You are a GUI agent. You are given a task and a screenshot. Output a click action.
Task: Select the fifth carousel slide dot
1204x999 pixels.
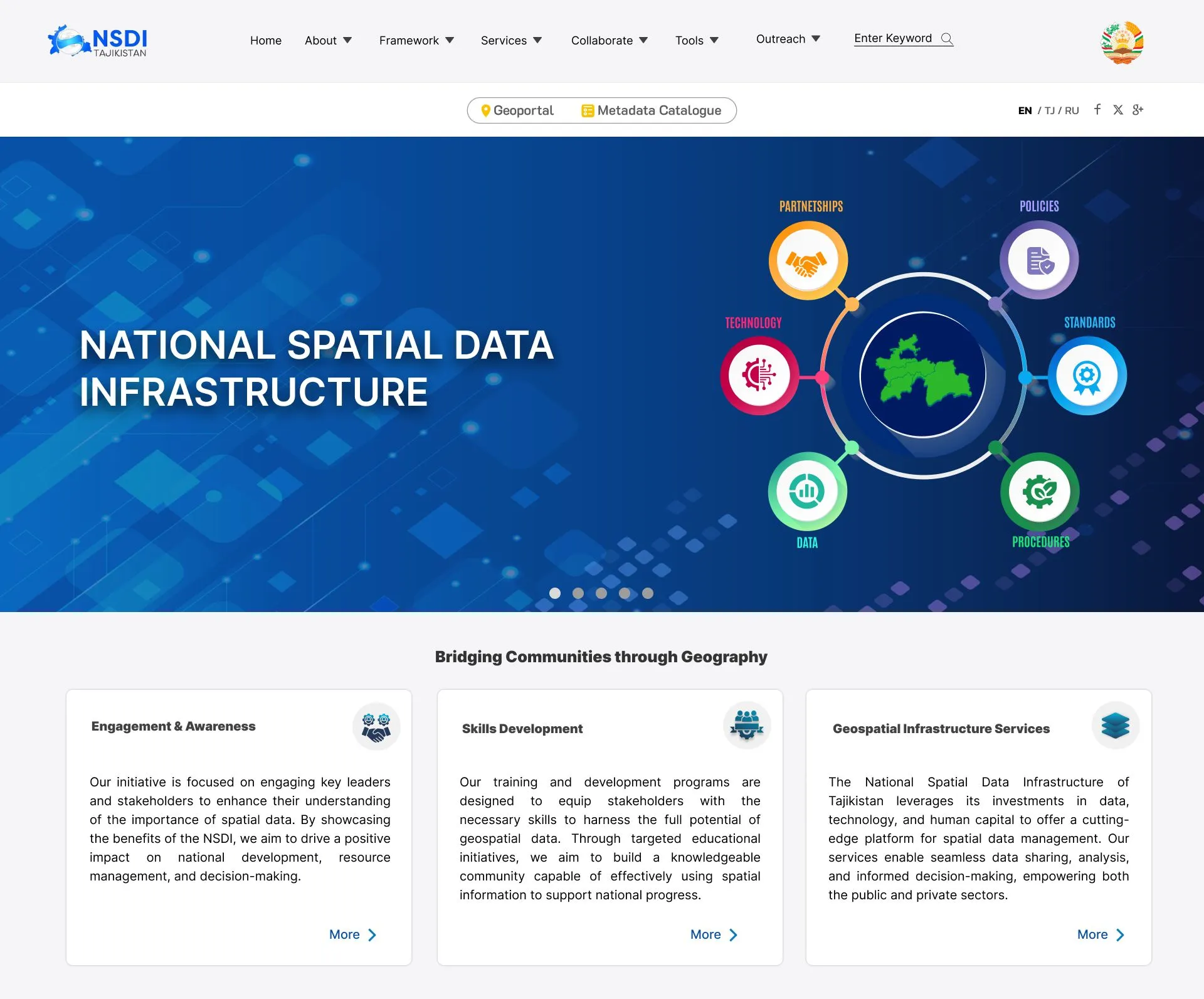[648, 593]
